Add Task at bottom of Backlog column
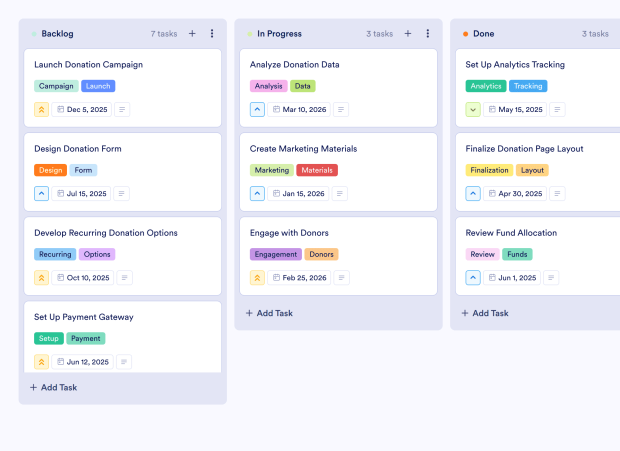 coord(54,387)
